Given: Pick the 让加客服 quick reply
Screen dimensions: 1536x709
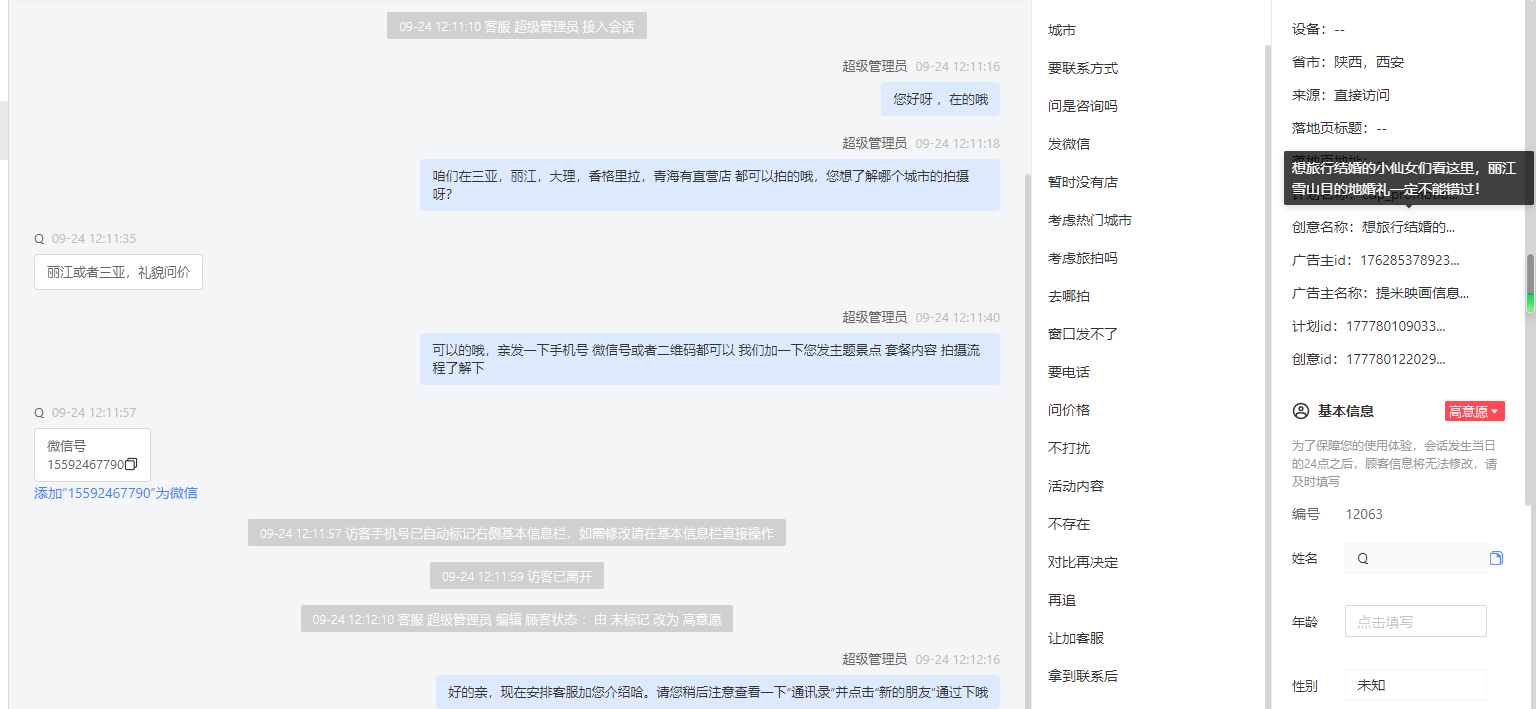Looking at the screenshot, I should click(1076, 638).
